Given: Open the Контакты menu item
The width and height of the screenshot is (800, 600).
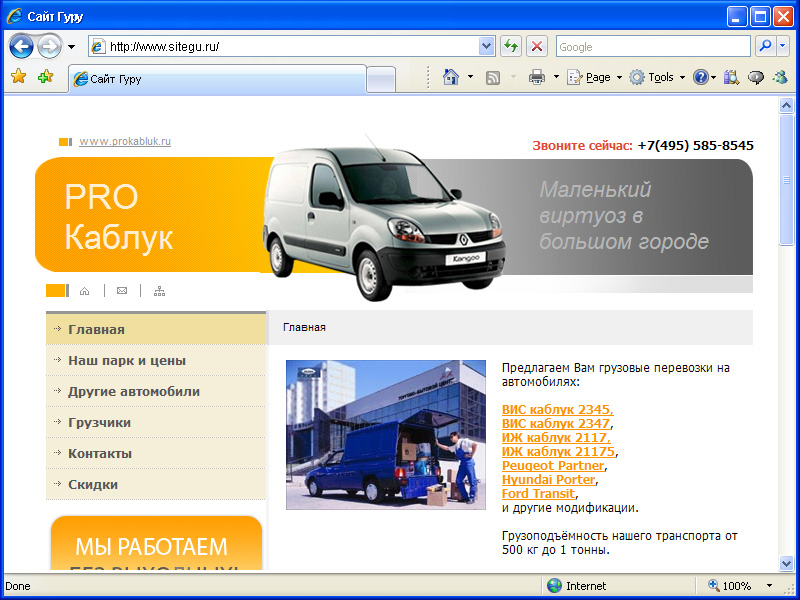Looking at the screenshot, I should pos(156,454).
